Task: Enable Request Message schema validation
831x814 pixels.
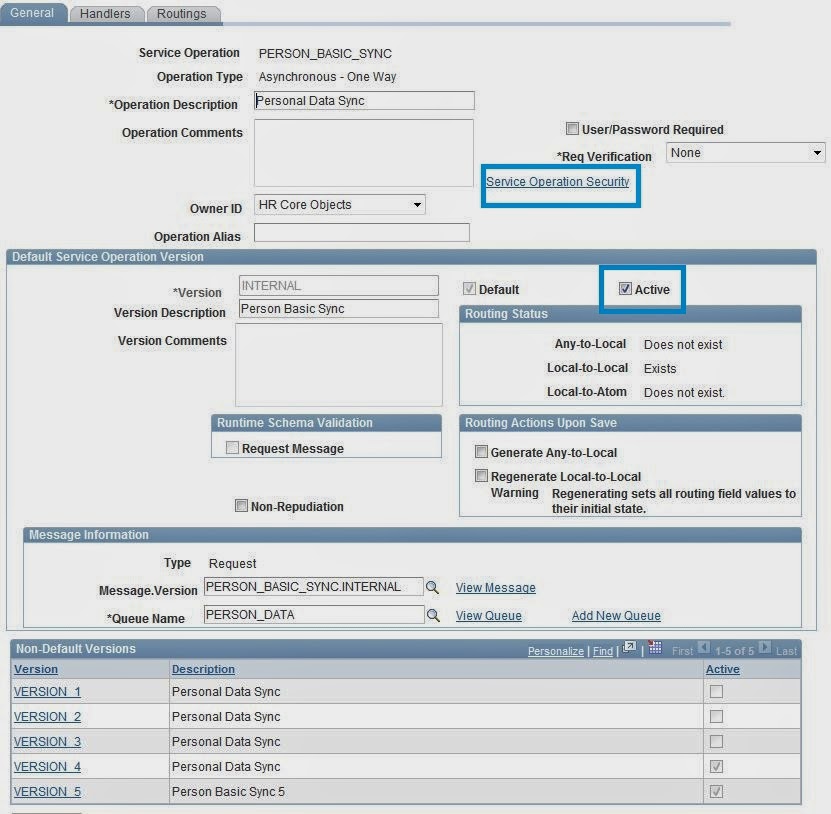Action: click(232, 447)
